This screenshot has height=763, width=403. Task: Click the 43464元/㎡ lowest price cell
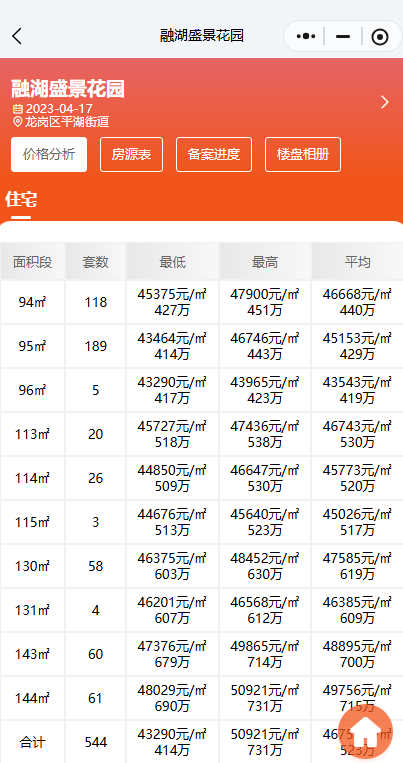(172, 346)
